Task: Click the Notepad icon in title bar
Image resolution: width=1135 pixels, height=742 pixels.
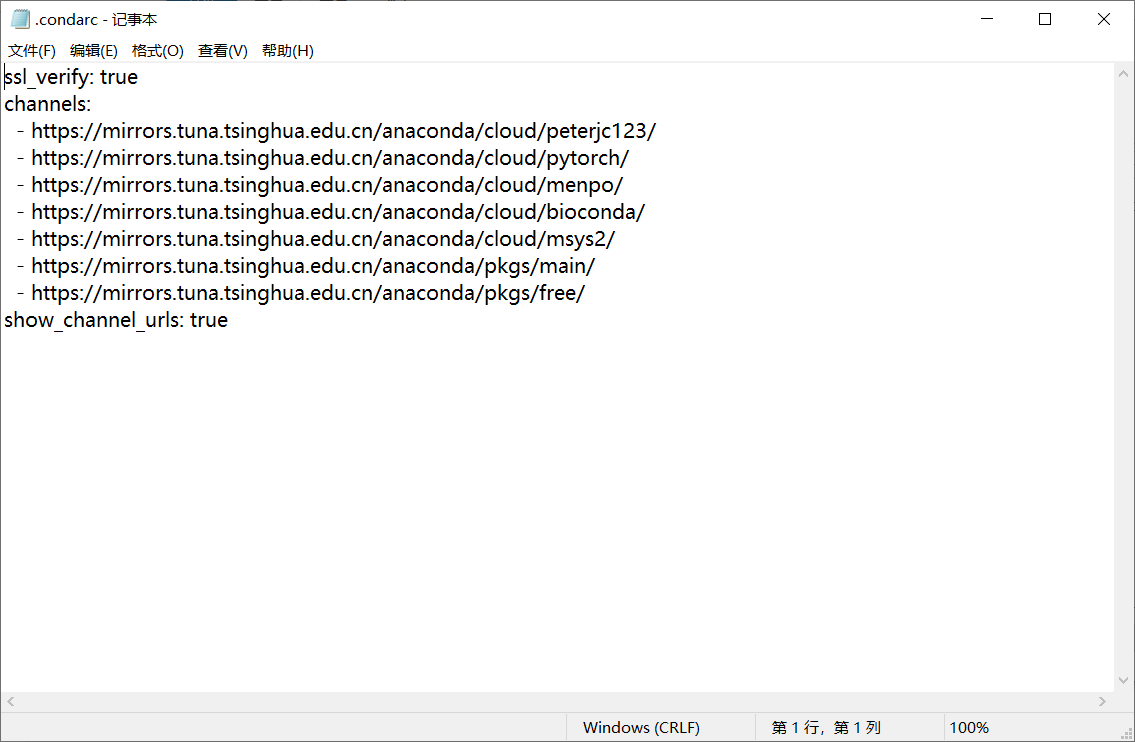Action: pos(20,19)
